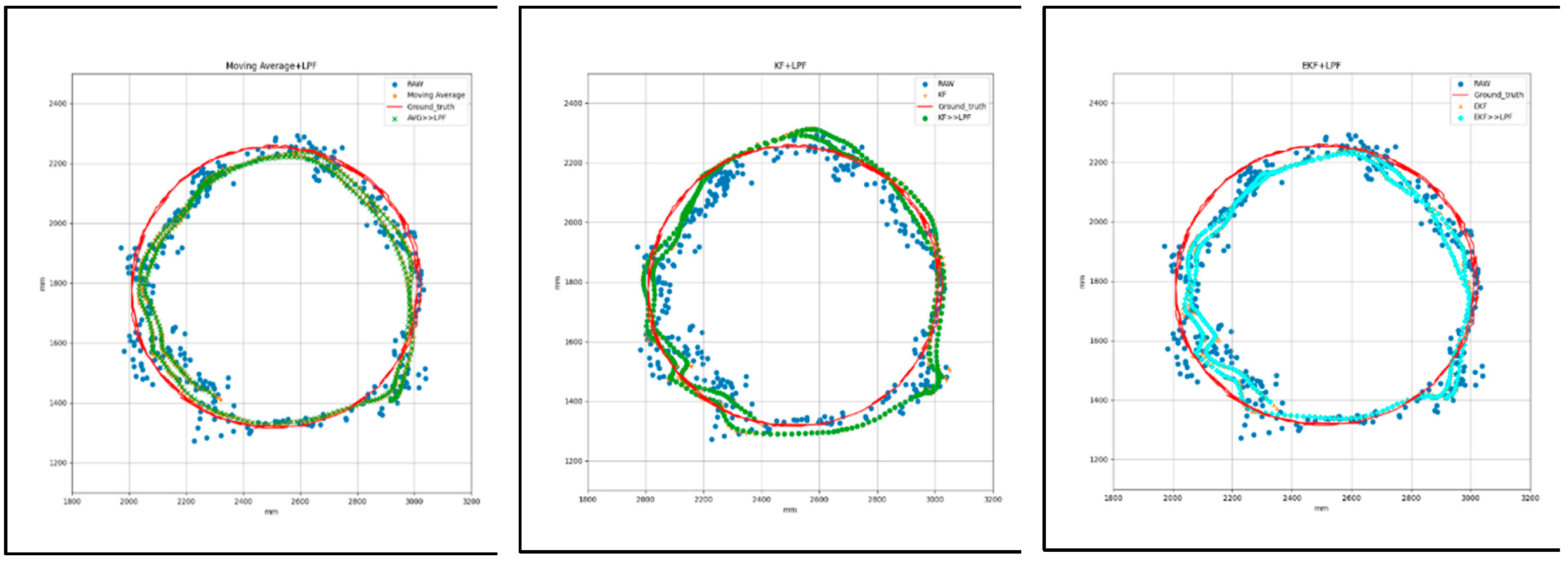
Task: Toggle the EKF entry in the EKF+LPF legend
Action: [1480, 106]
